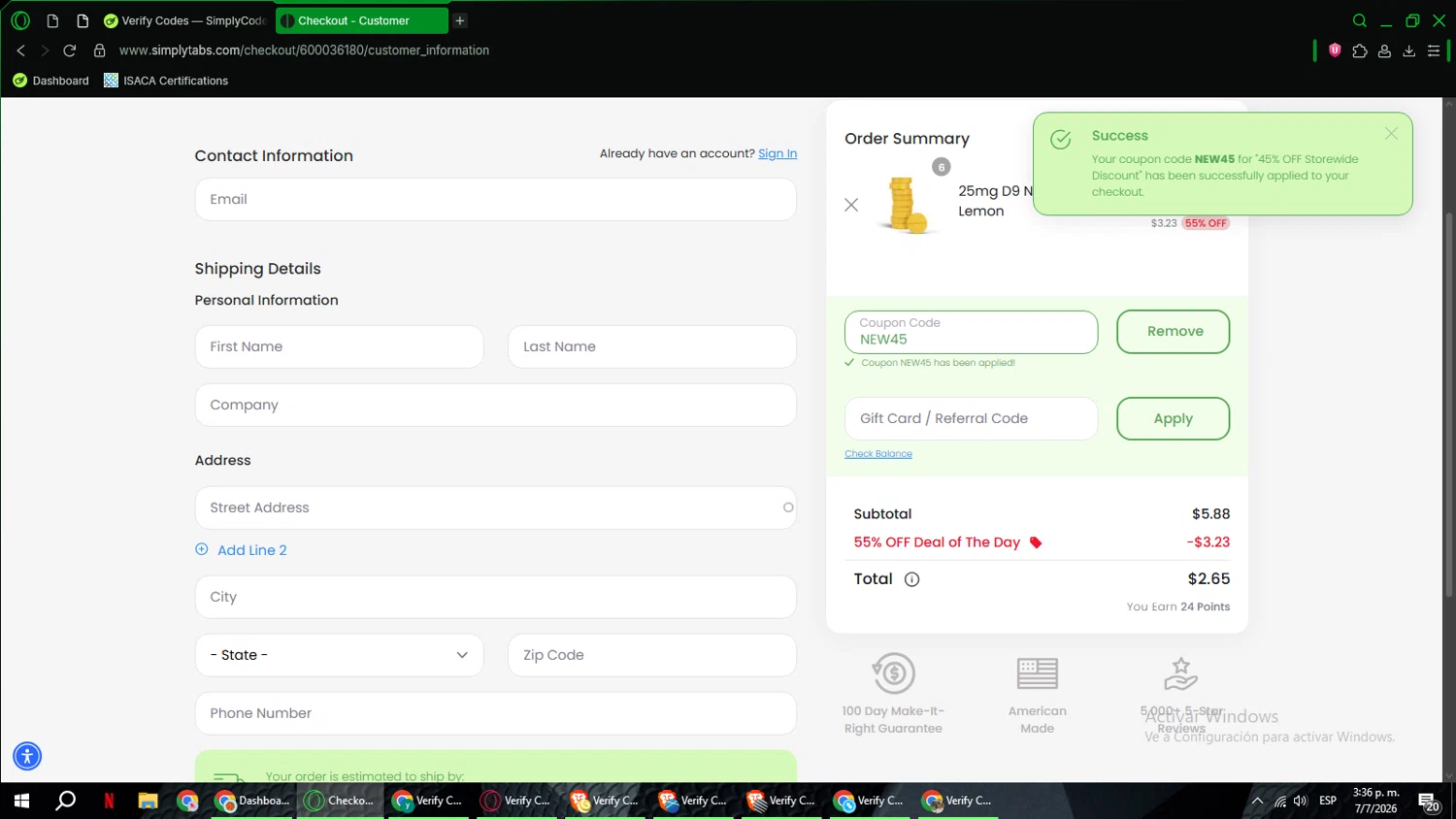Launch Netflix from the taskbar

pyautogui.click(x=109, y=801)
